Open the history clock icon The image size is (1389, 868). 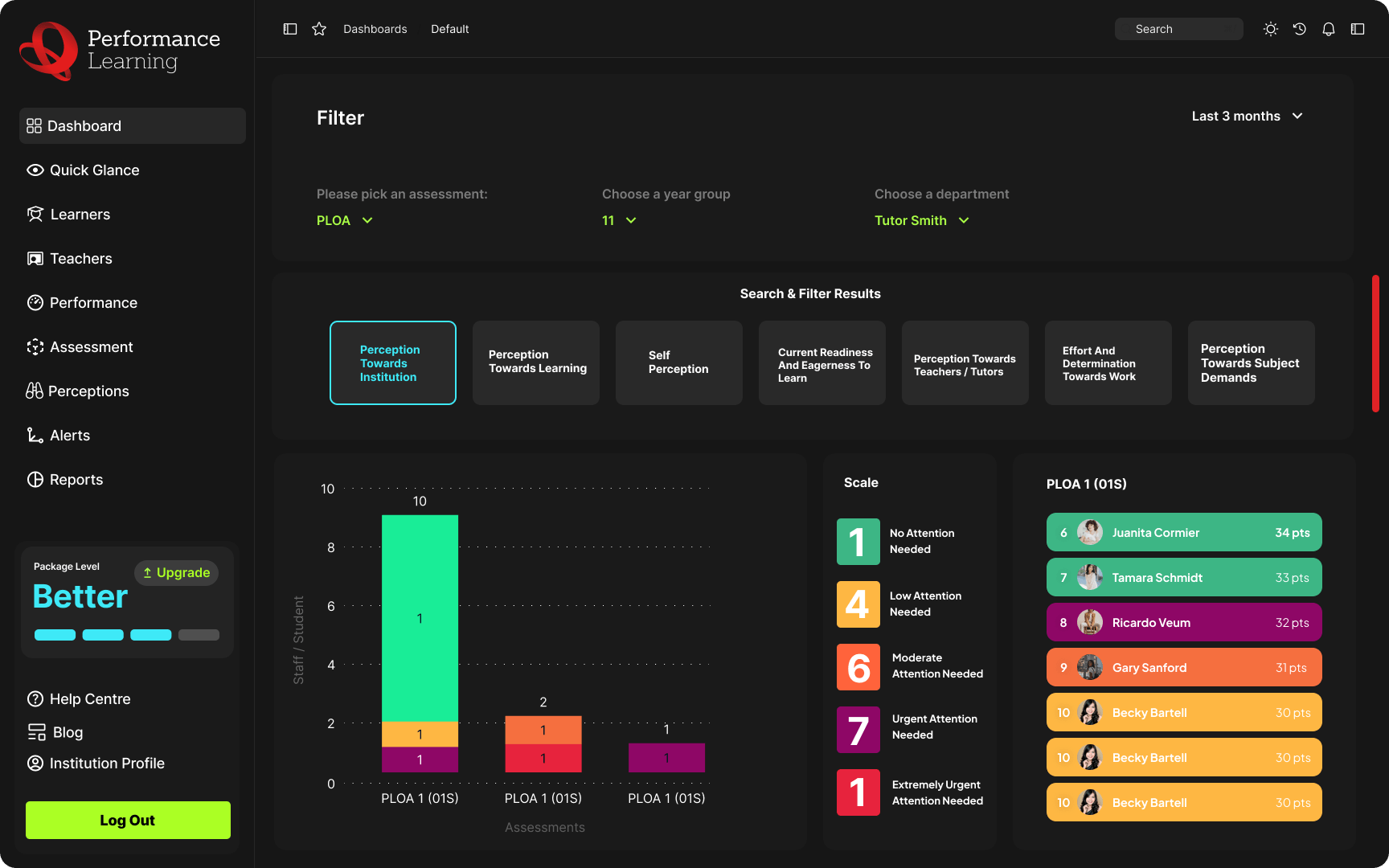[1300, 29]
